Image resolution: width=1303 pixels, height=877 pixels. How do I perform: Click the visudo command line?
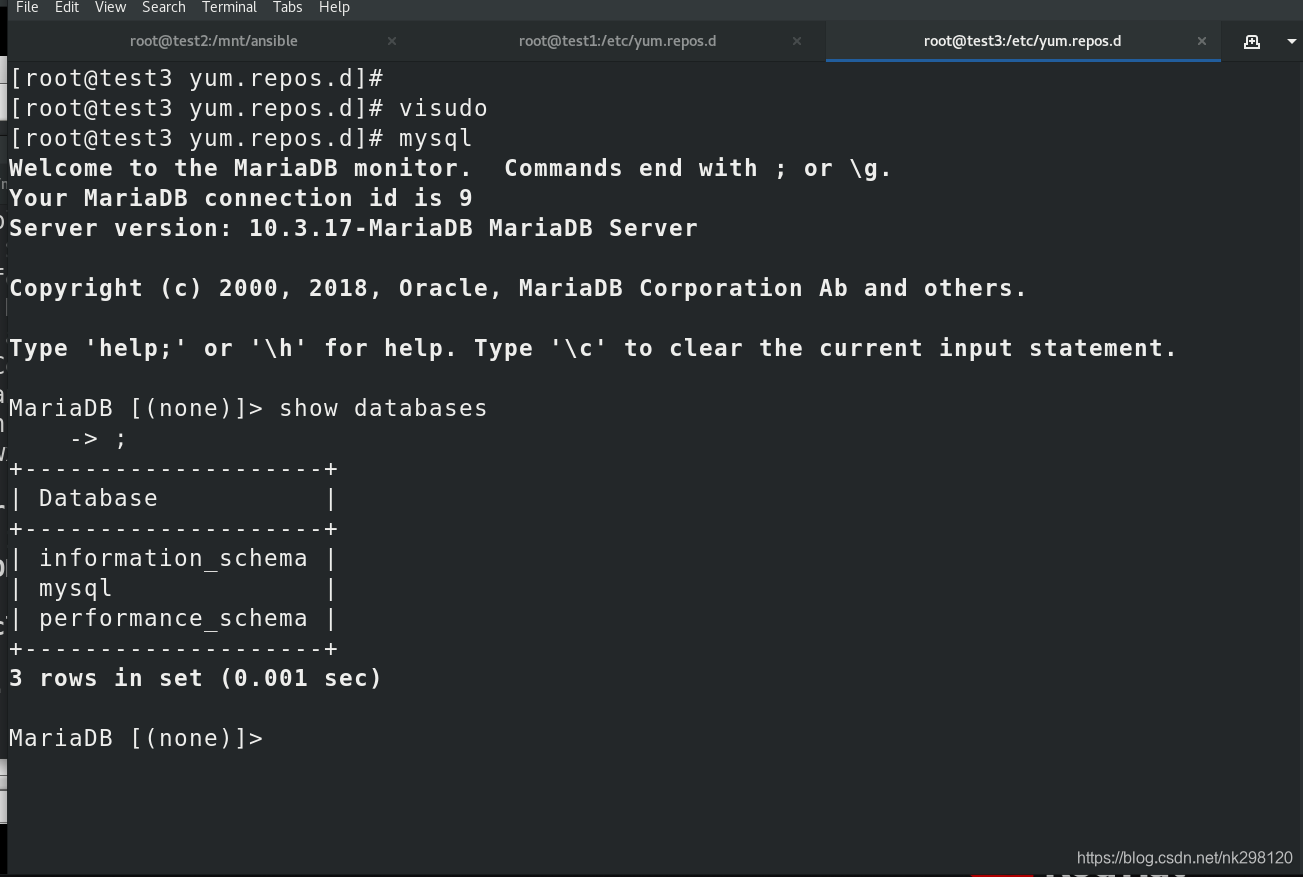(x=249, y=108)
